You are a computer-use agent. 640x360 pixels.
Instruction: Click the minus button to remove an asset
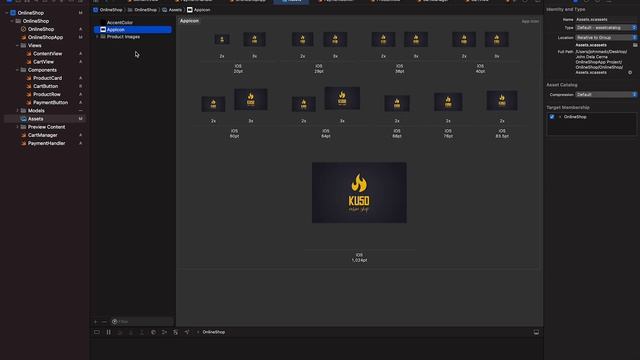click(x=104, y=322)
